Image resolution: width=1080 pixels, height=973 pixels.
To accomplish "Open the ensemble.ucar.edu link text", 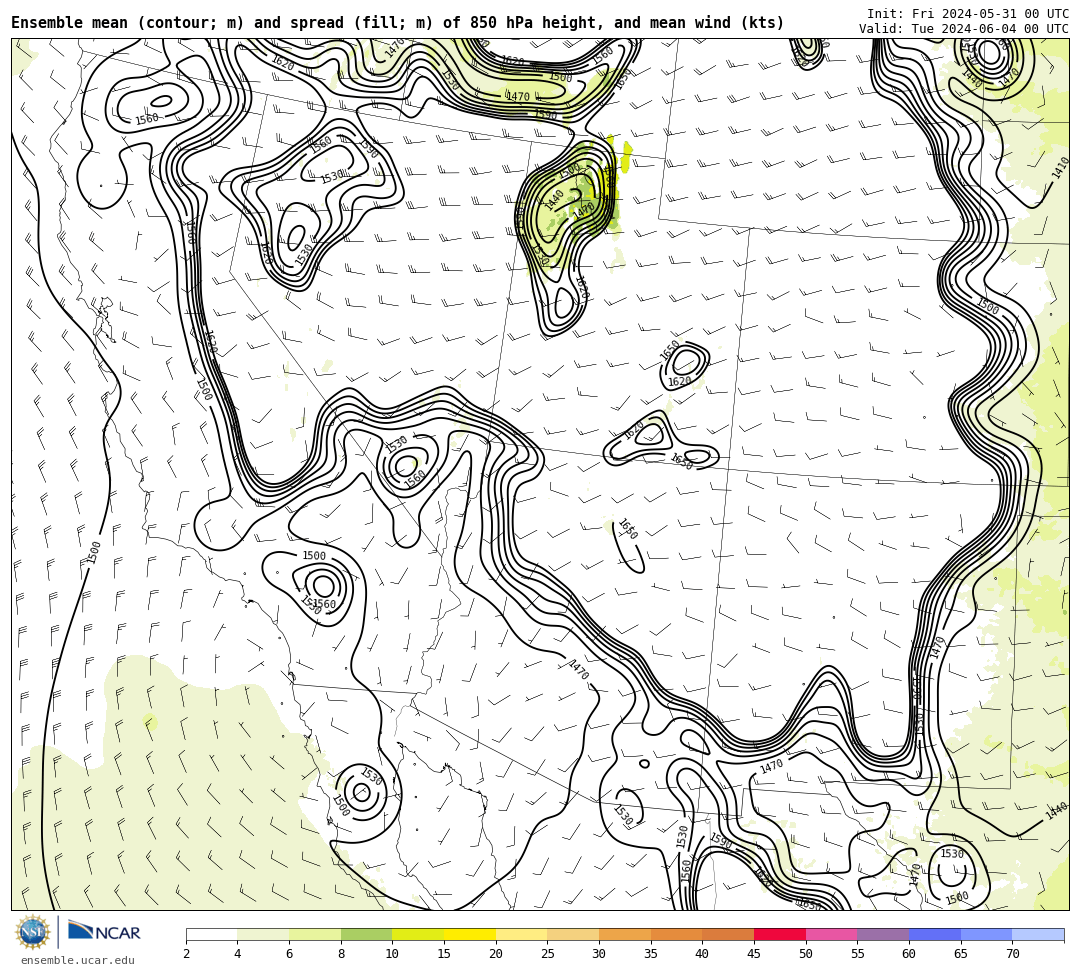I will (x=78, y=960).
